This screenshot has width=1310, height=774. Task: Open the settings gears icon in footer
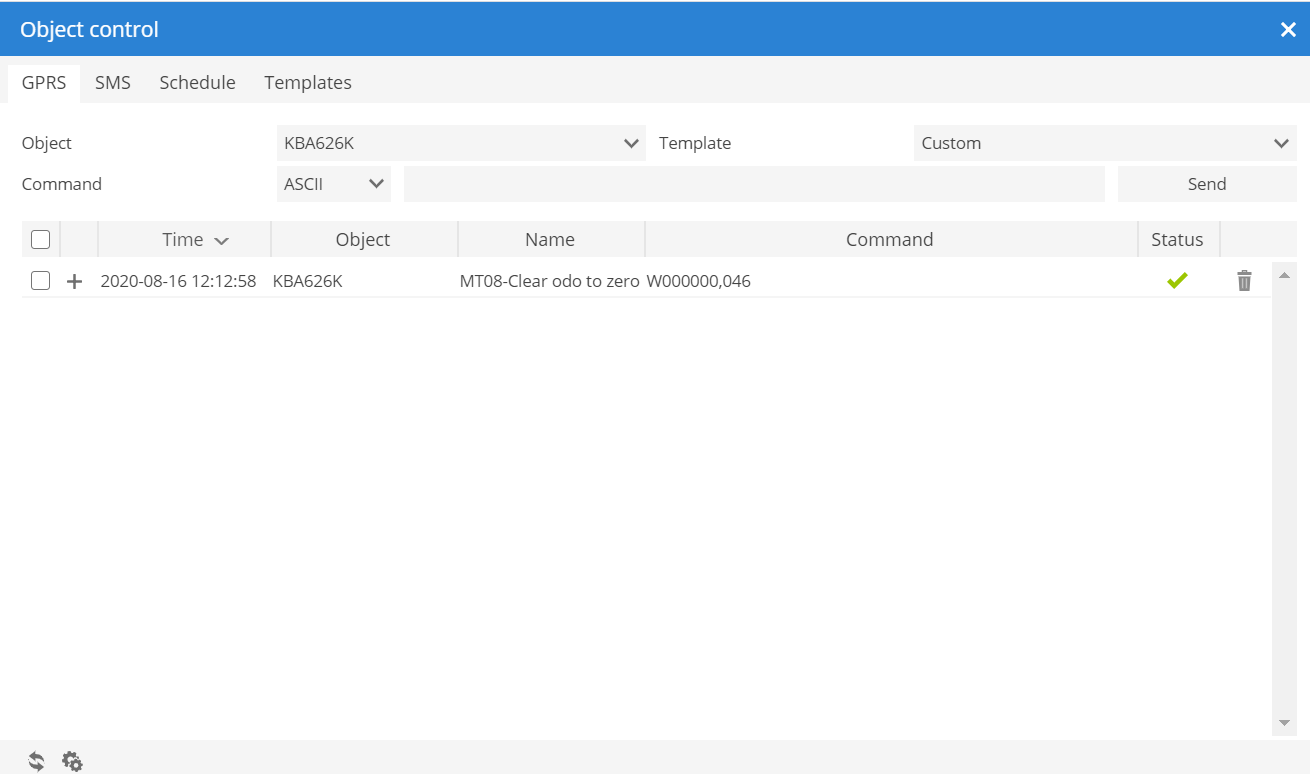point(72,761)
